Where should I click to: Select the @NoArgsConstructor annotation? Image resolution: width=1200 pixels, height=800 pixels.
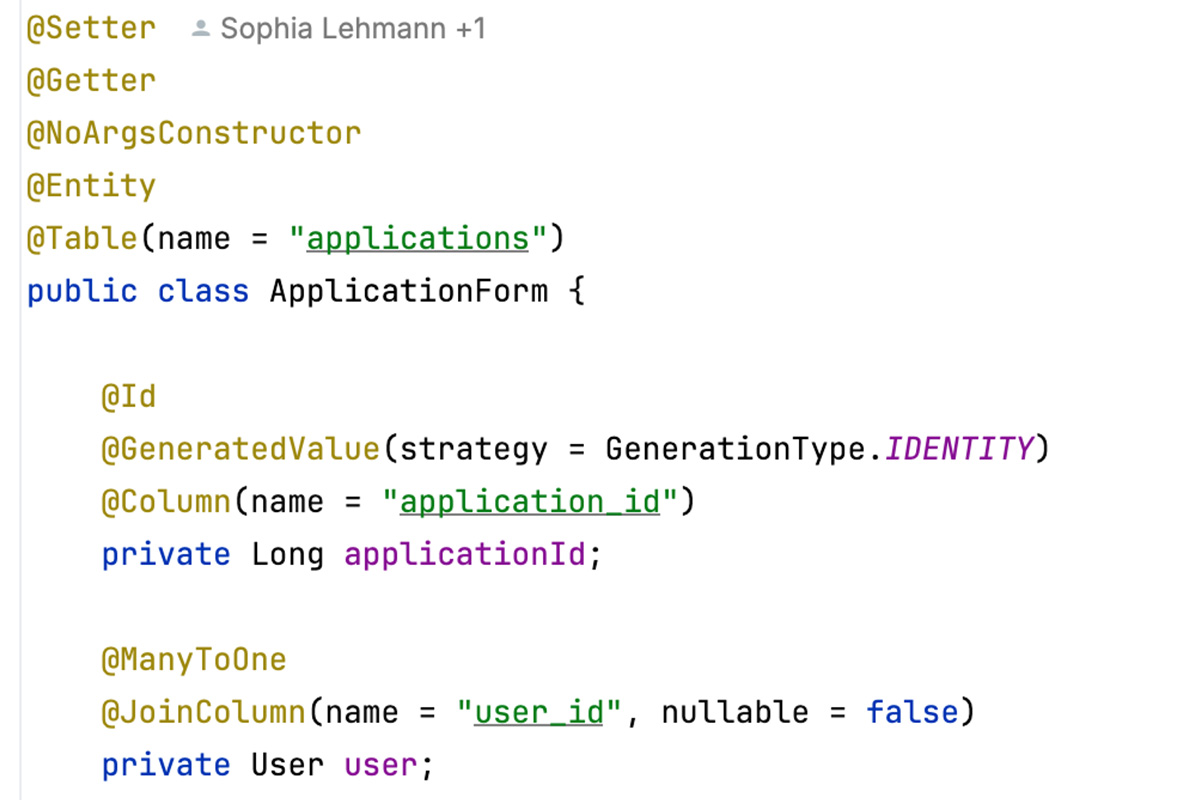193,133
